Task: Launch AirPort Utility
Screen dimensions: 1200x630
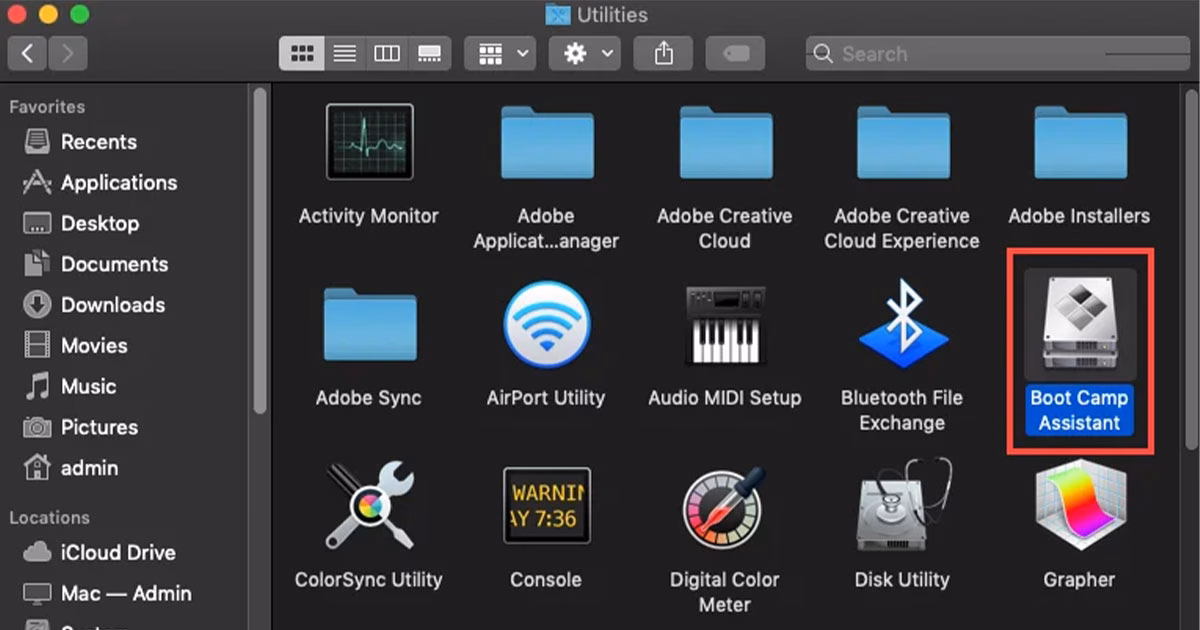Action: click(x=546, y=325)
